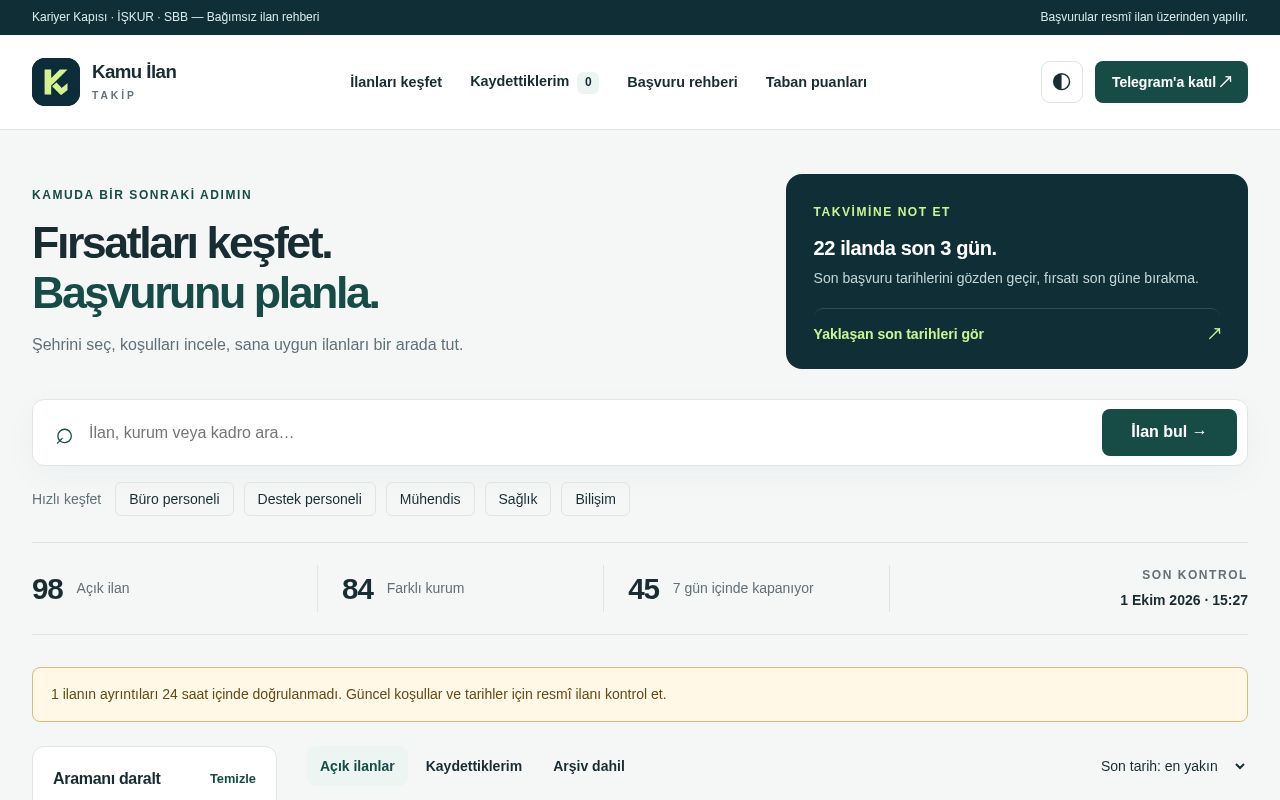Click the Kamu İlan logo icon

[56, 82]
